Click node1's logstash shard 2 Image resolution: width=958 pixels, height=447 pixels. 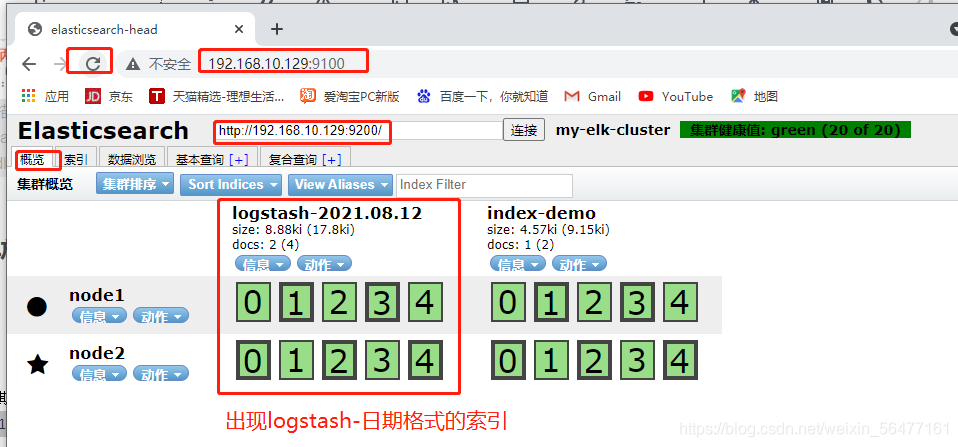pos(339,302)
